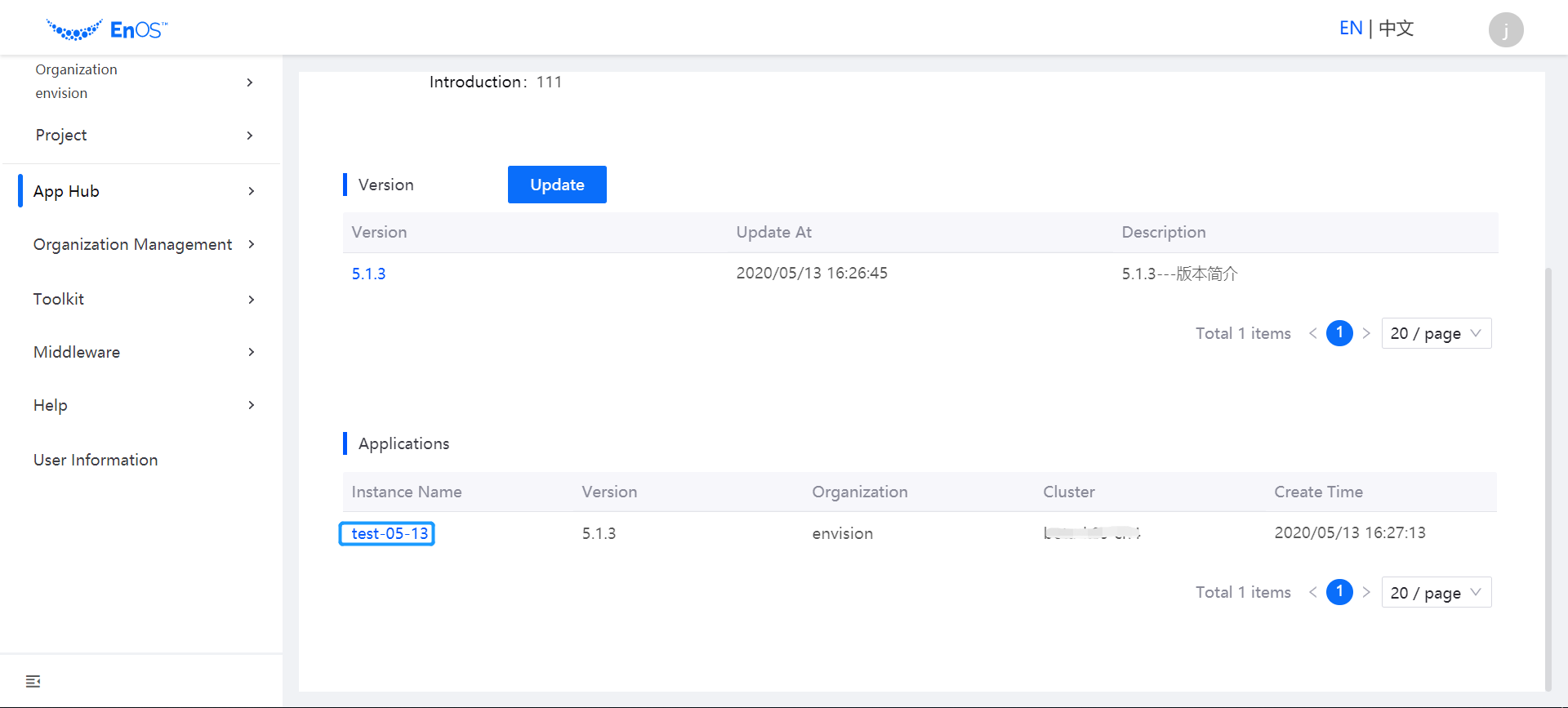The image size is (1568, 708).
Task: Click the Applications section heading
Action: point(403,443)
